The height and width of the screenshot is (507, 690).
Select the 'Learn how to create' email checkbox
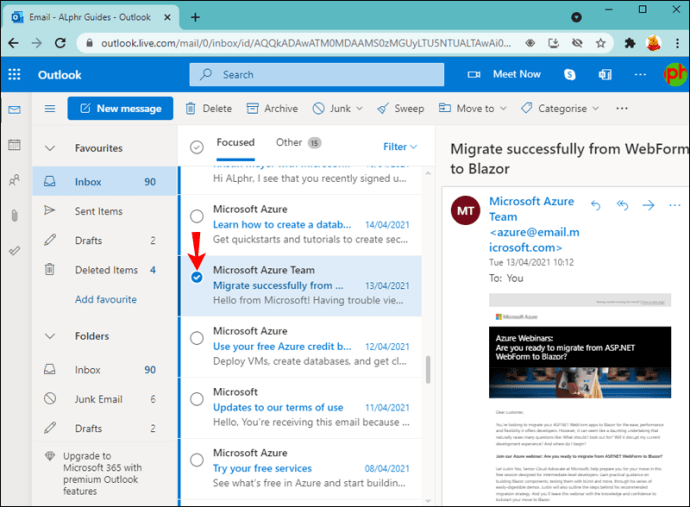[197, 216]
